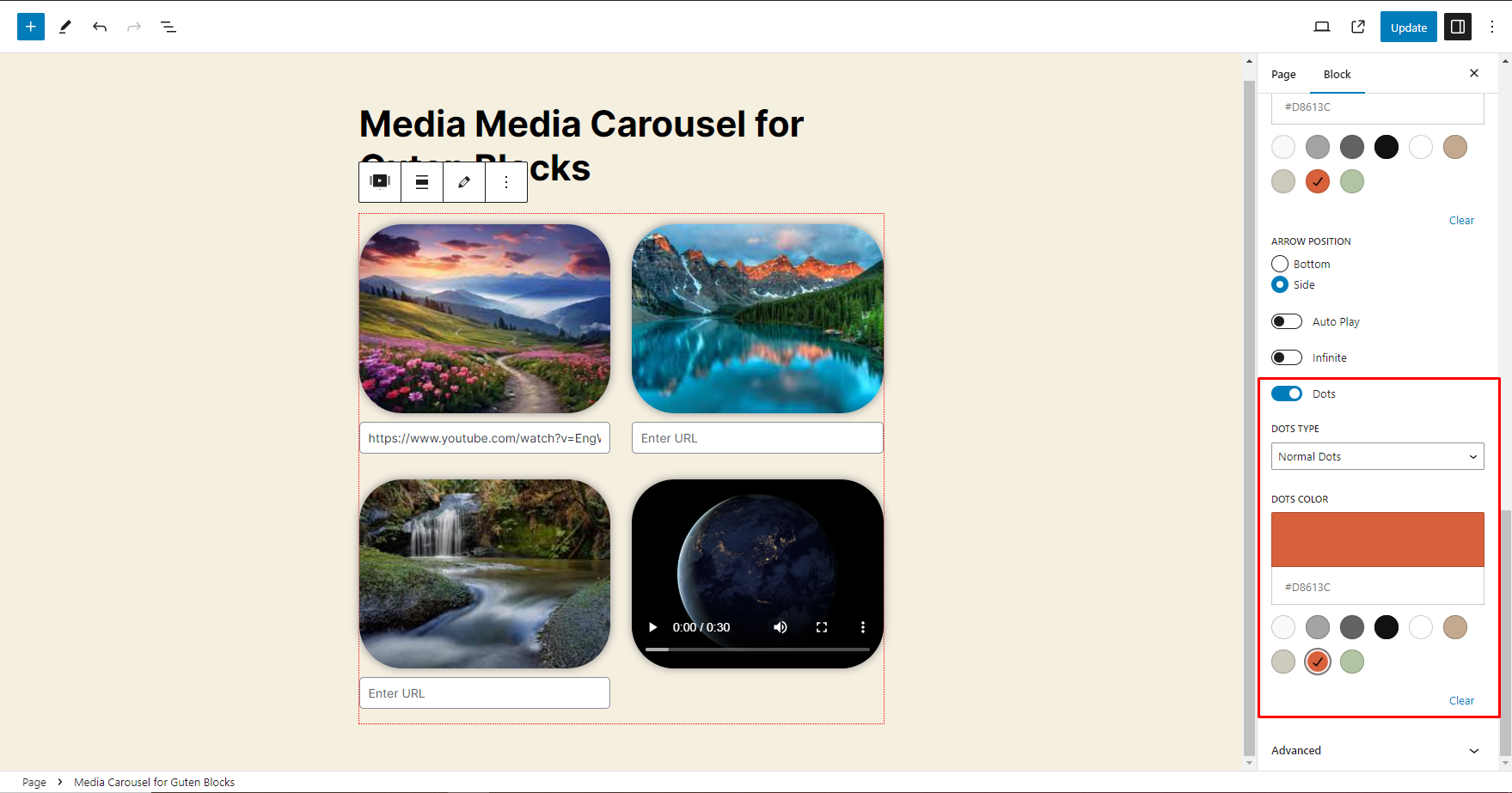Click the Media Carousel block type icon

point(380,181)
